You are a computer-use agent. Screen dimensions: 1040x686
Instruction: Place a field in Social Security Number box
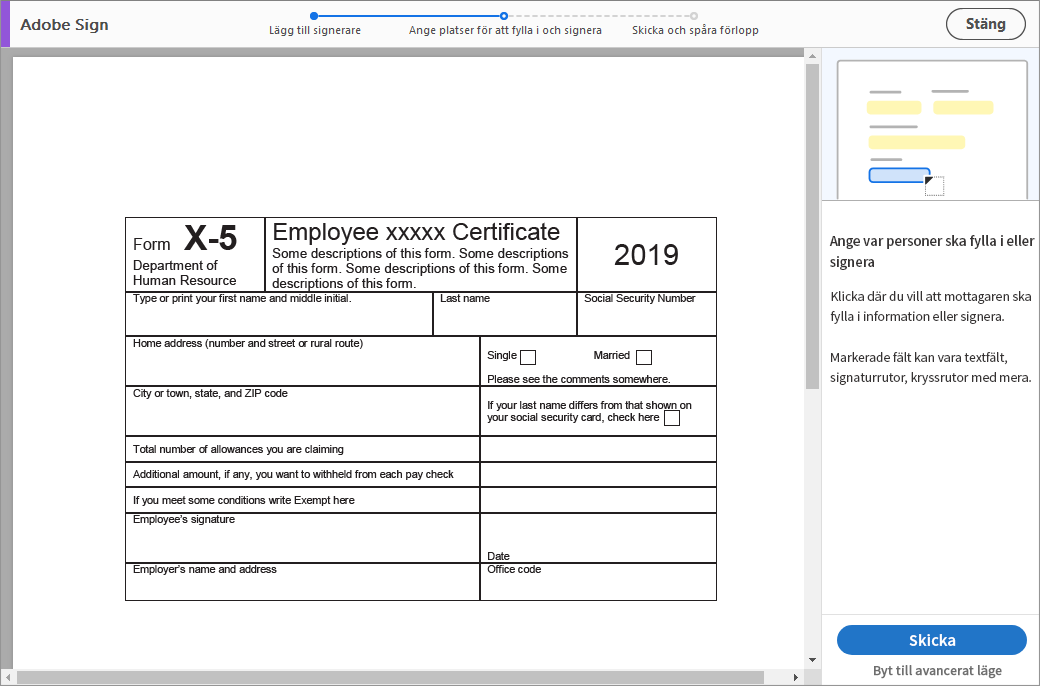click(x=647, y=320)
